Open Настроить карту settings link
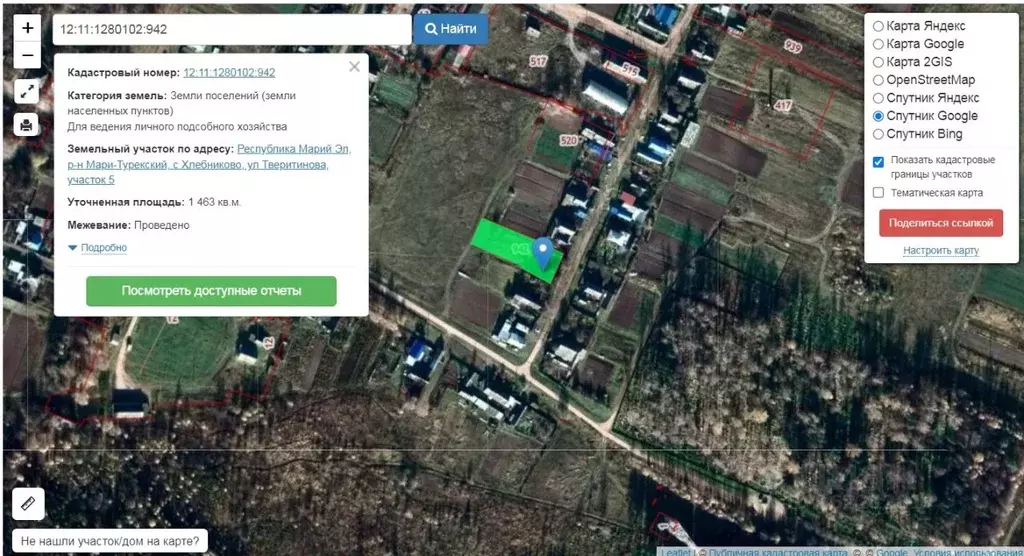 point(940,251)
